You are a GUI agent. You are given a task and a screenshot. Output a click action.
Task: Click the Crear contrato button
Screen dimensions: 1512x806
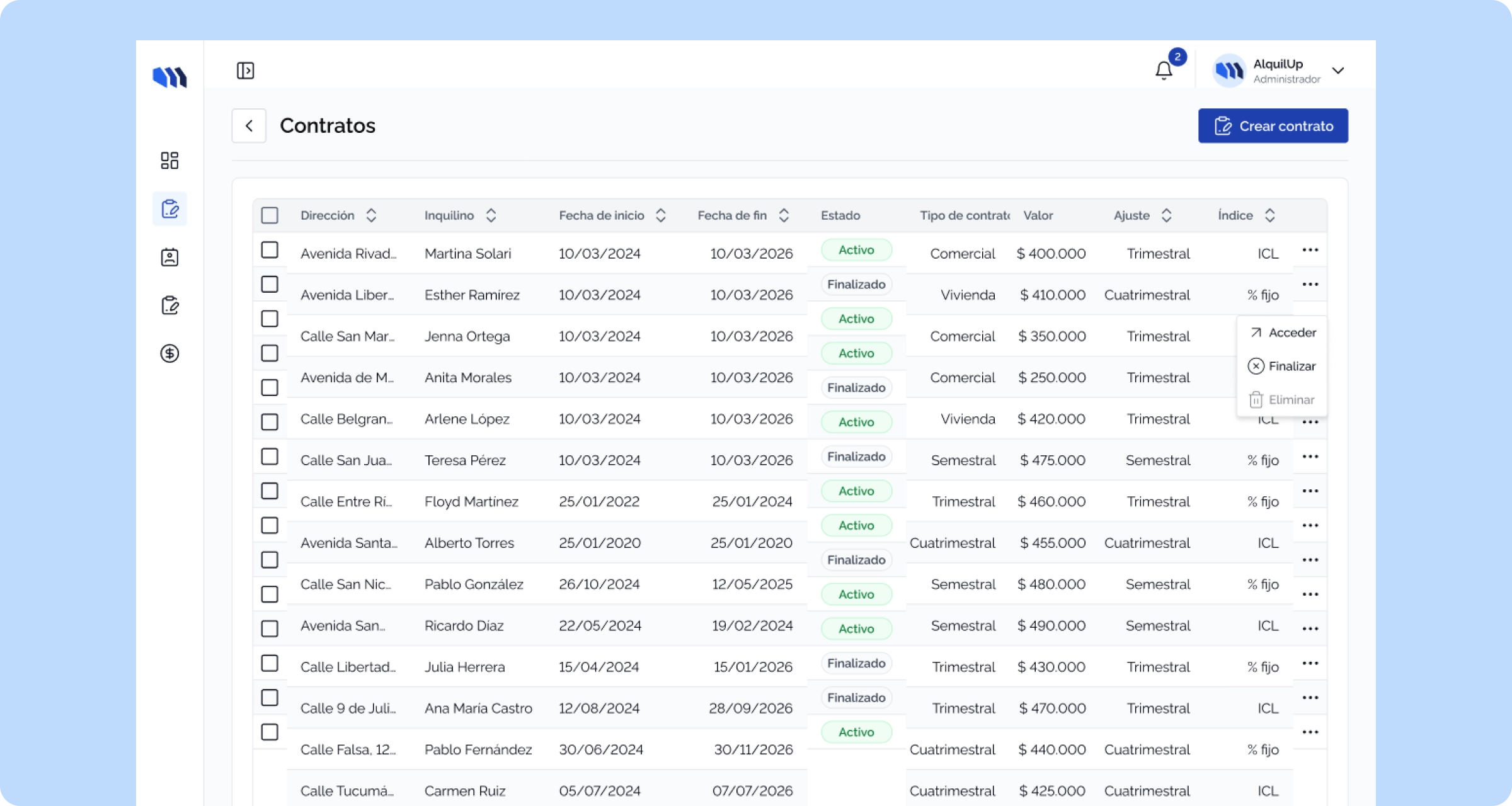click(x=1273, y=126)
